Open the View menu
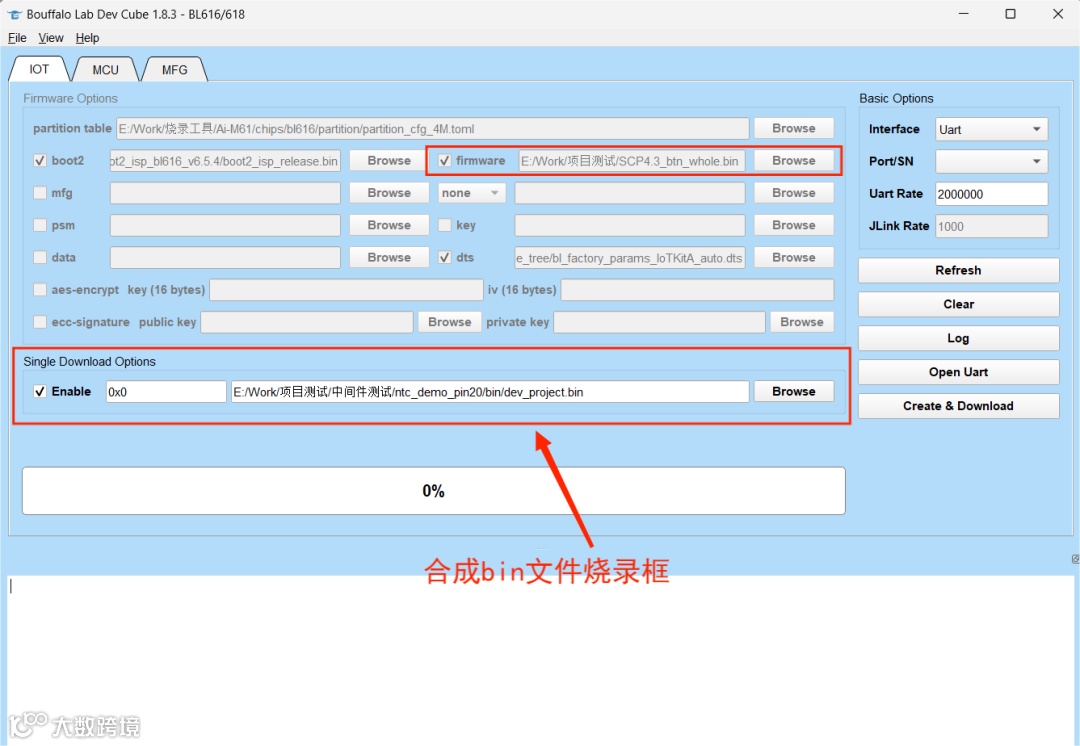1080x746 pixels. 50,37
